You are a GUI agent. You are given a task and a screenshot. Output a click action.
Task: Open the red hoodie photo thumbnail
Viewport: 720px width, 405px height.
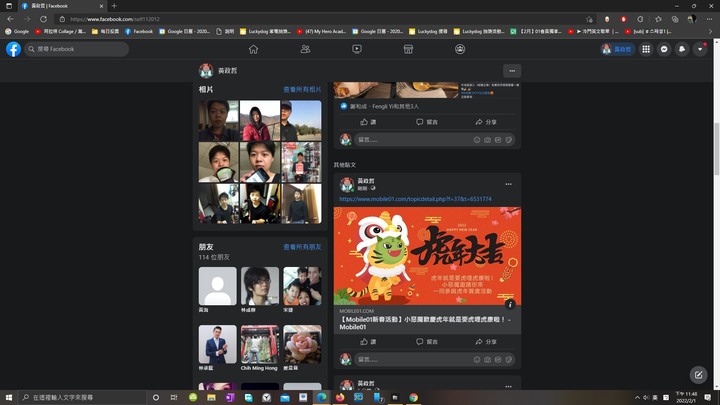tap(259, 120)
